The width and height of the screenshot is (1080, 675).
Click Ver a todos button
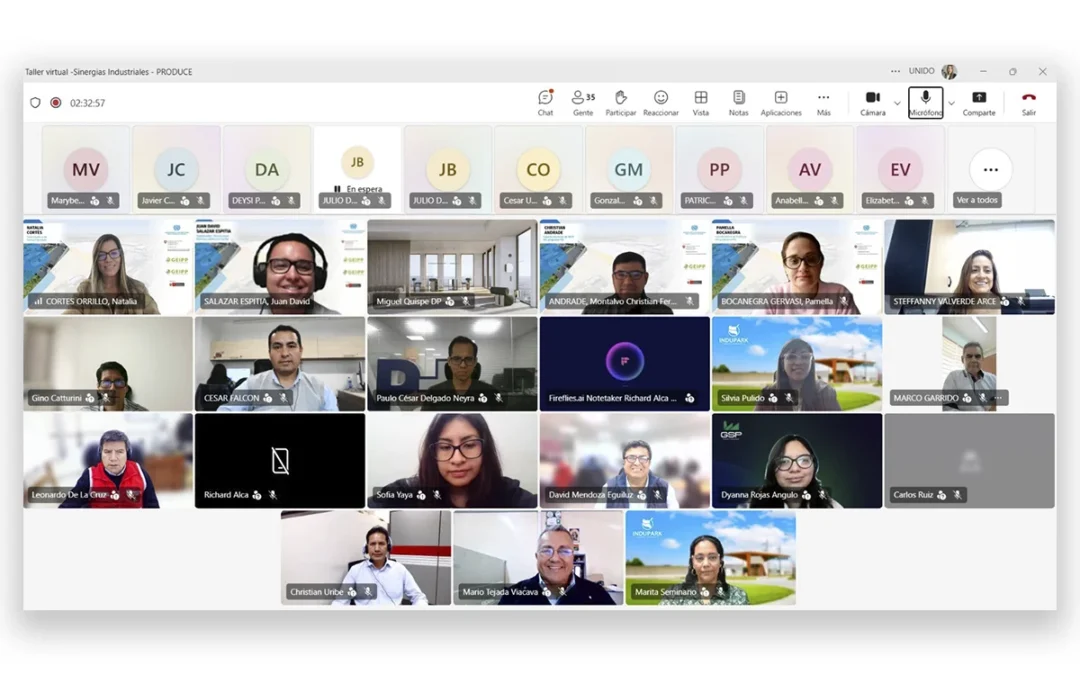[977, 200]
